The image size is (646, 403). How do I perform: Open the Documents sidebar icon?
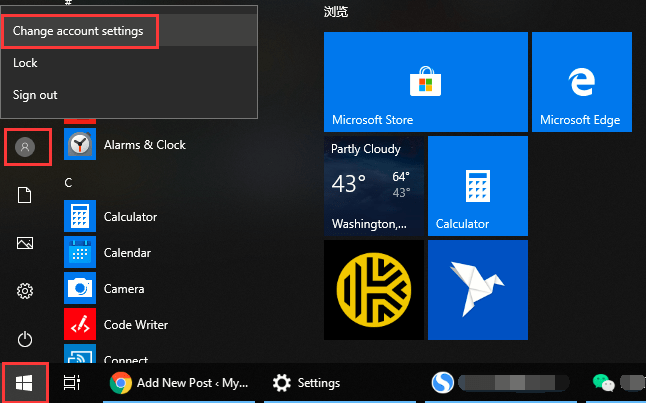[24, 195]
